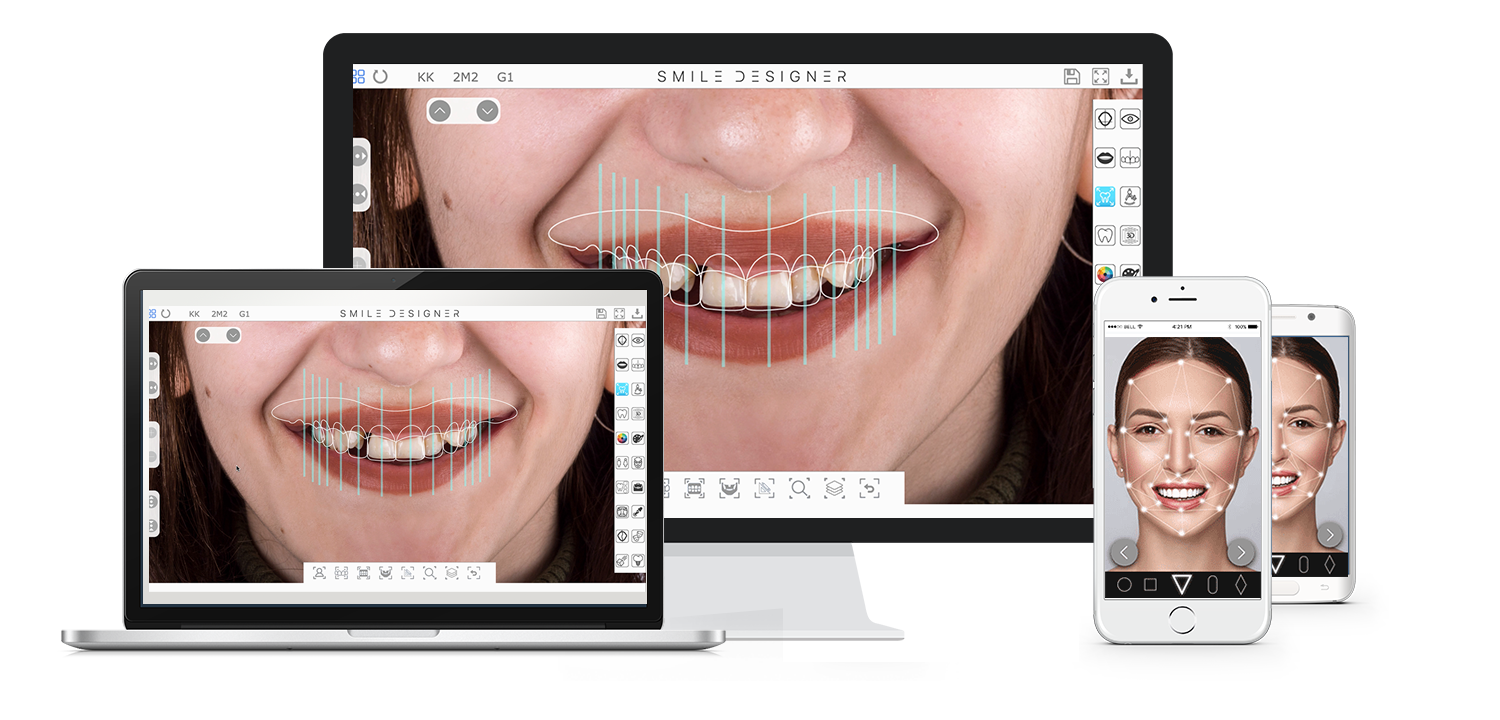Click the teeth grid icon in monitor's bottom toolbar
Image resolution: width=1500 pixels, height=720 pixels.
coord(695,488)
